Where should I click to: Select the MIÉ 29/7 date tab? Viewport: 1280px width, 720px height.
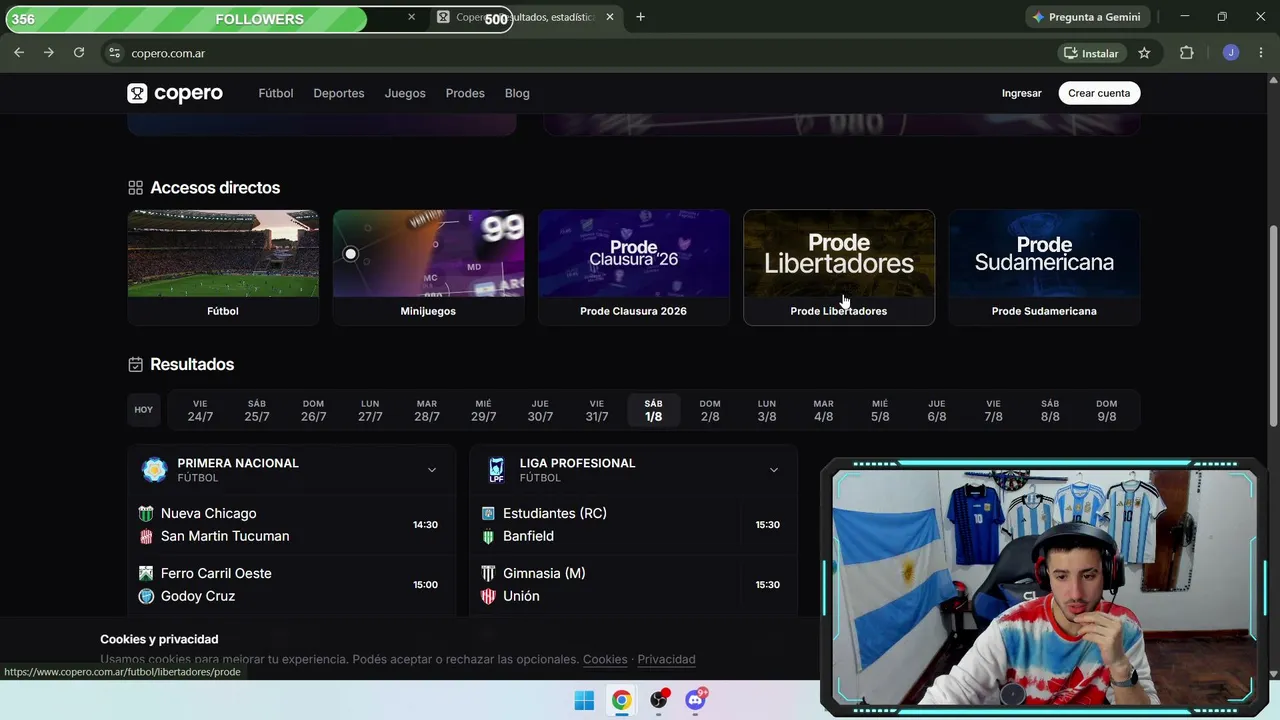(484, 410)
